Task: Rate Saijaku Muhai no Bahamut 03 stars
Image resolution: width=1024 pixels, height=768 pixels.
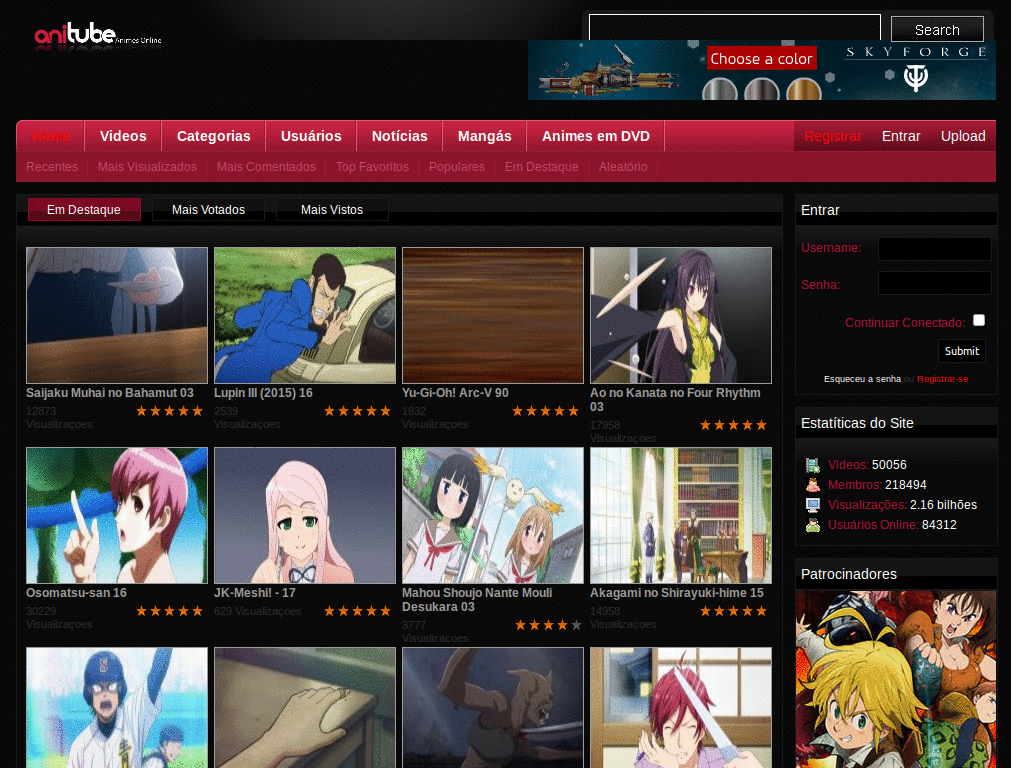Action: pos(169,411)
